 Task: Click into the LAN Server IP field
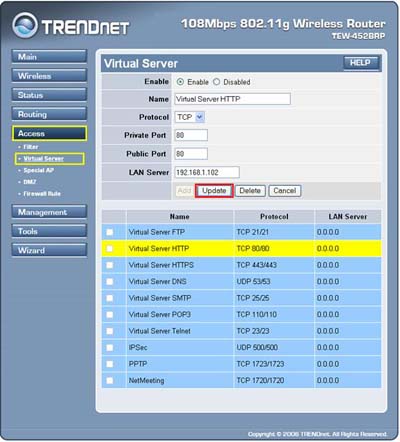point(207,172)
